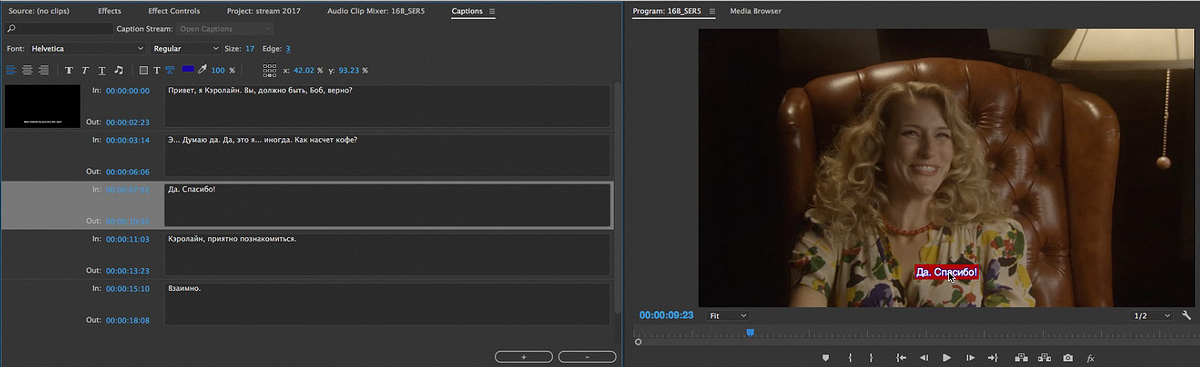Screen dimensions: 1200x367
Task: Go to the Out point
Action: click(993, 357)
